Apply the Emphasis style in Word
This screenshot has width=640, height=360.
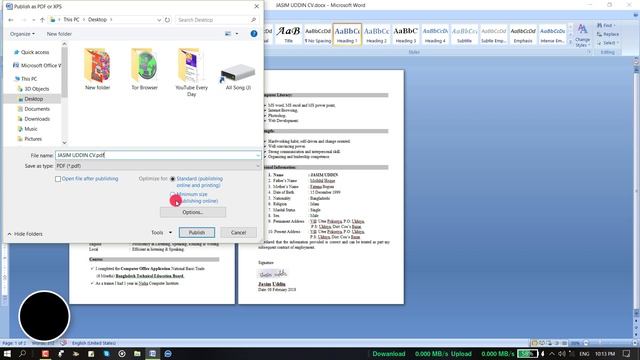(x=523, y=34)
